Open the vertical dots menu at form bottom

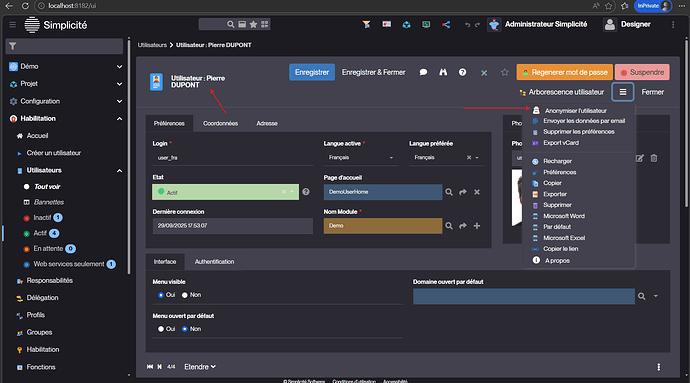pyautogui.click(x=658, y=367)
